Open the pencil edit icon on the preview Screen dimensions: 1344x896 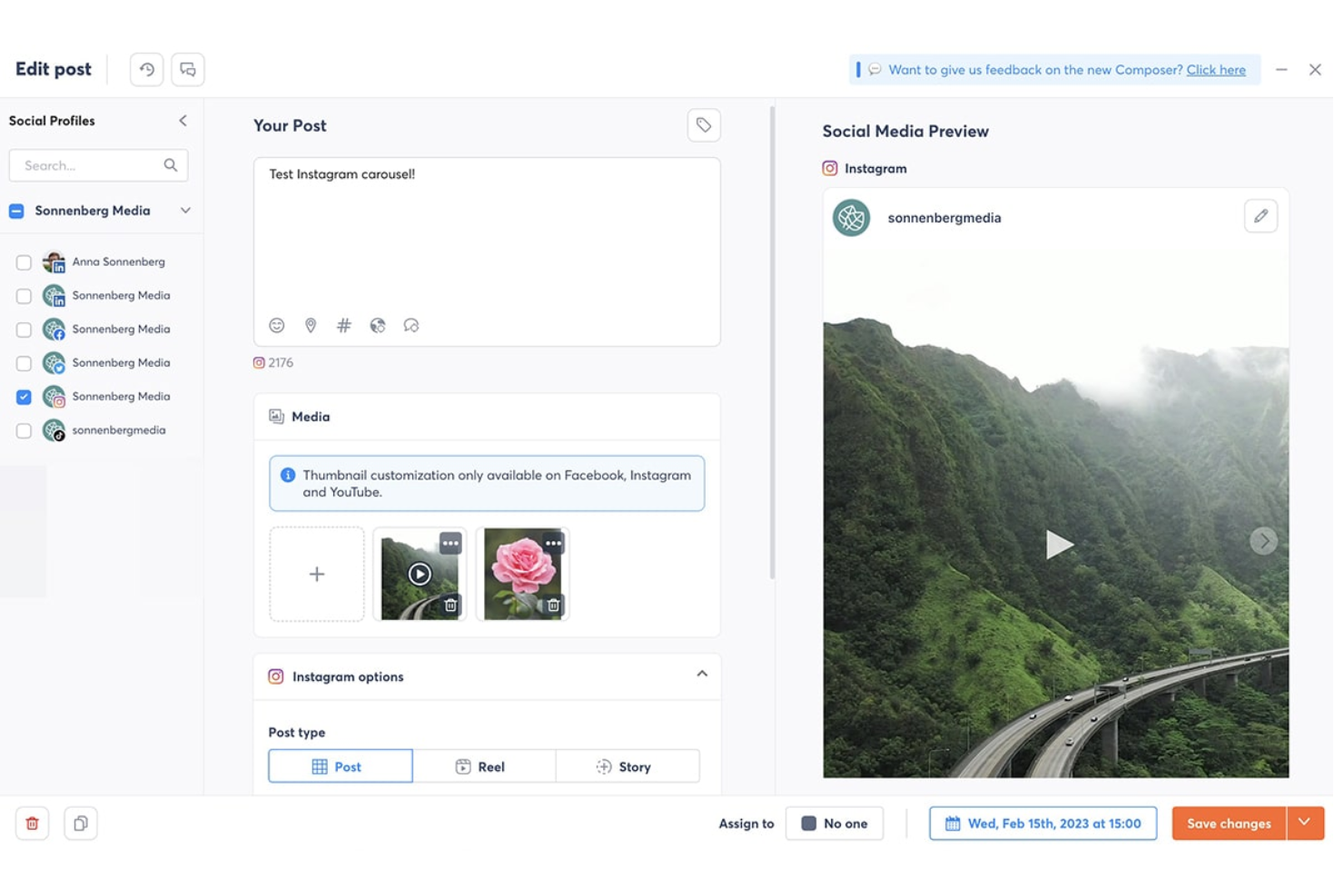click(x=1260, y=215)
